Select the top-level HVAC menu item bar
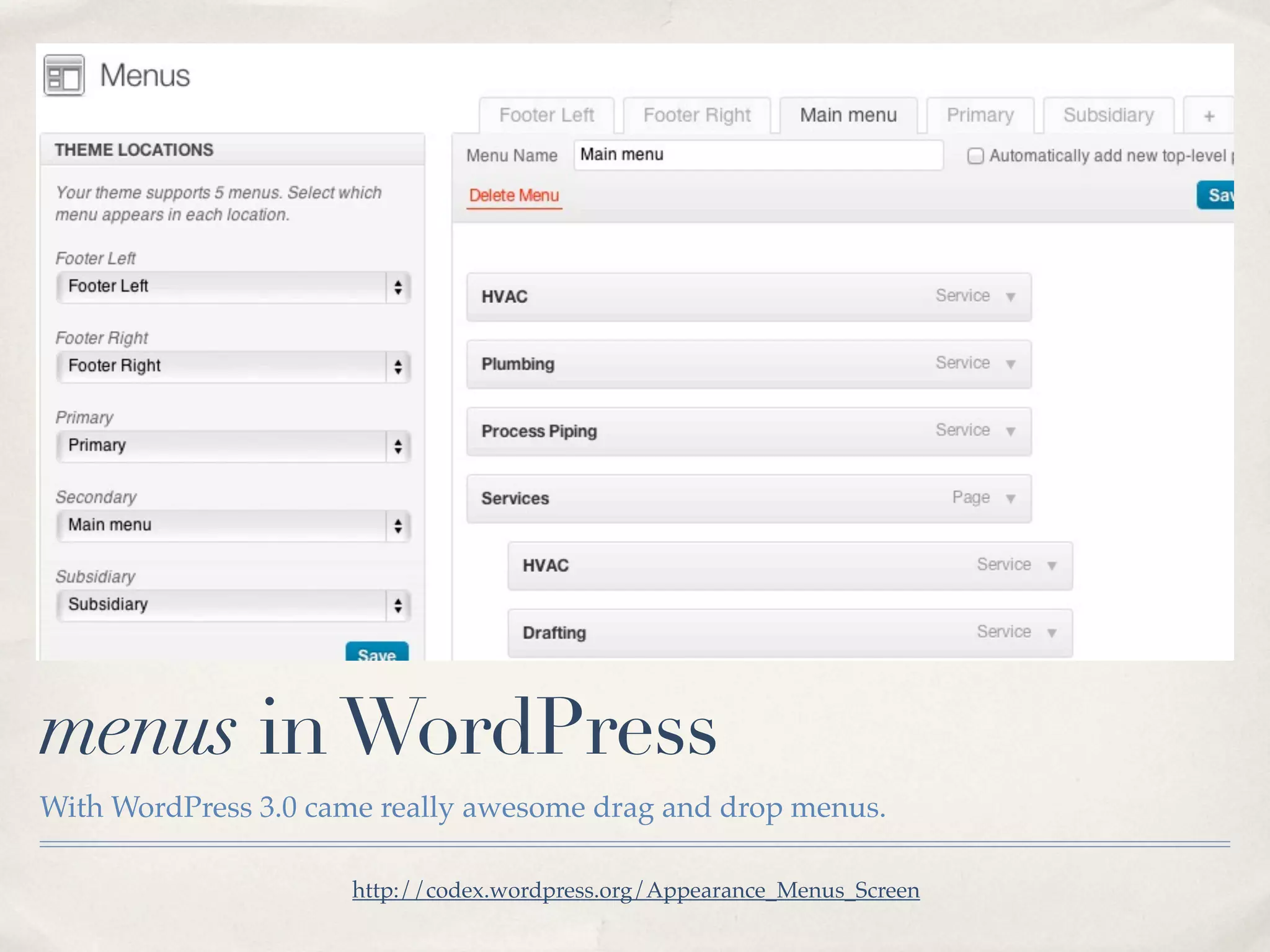This screenshot has height=952, width=1270. (749, 297)
